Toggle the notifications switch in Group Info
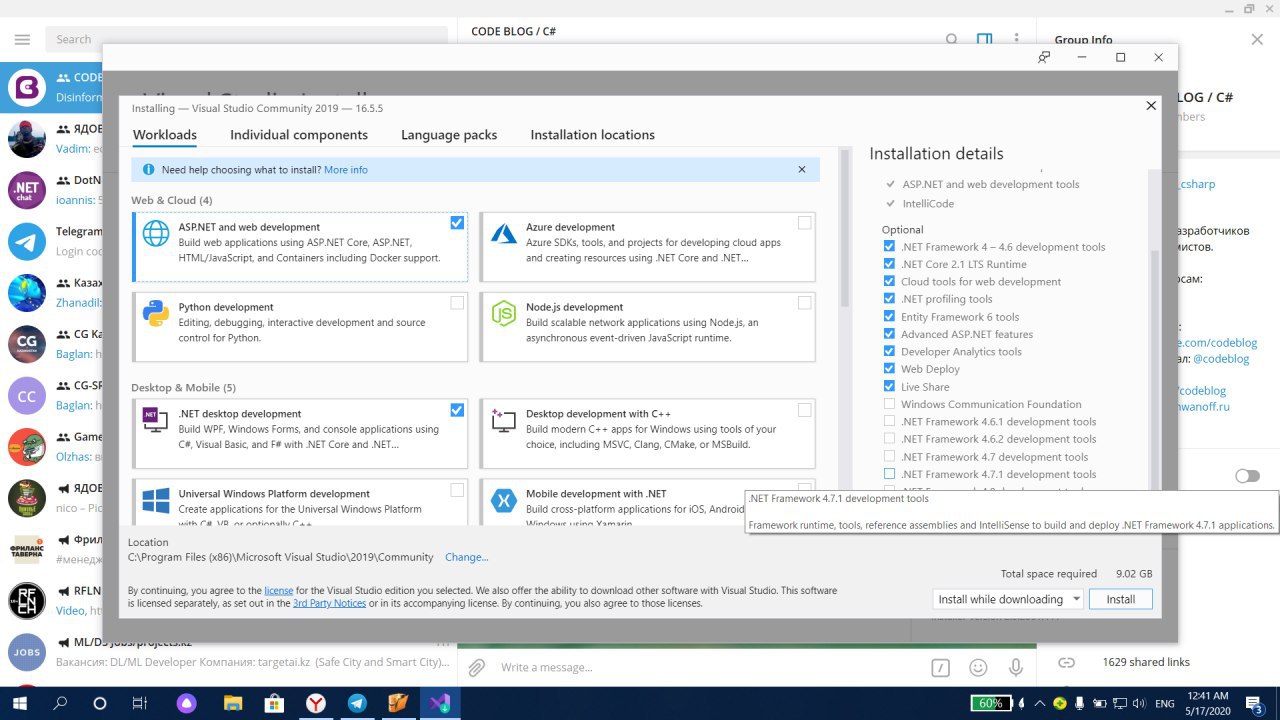 point(1247,476)
